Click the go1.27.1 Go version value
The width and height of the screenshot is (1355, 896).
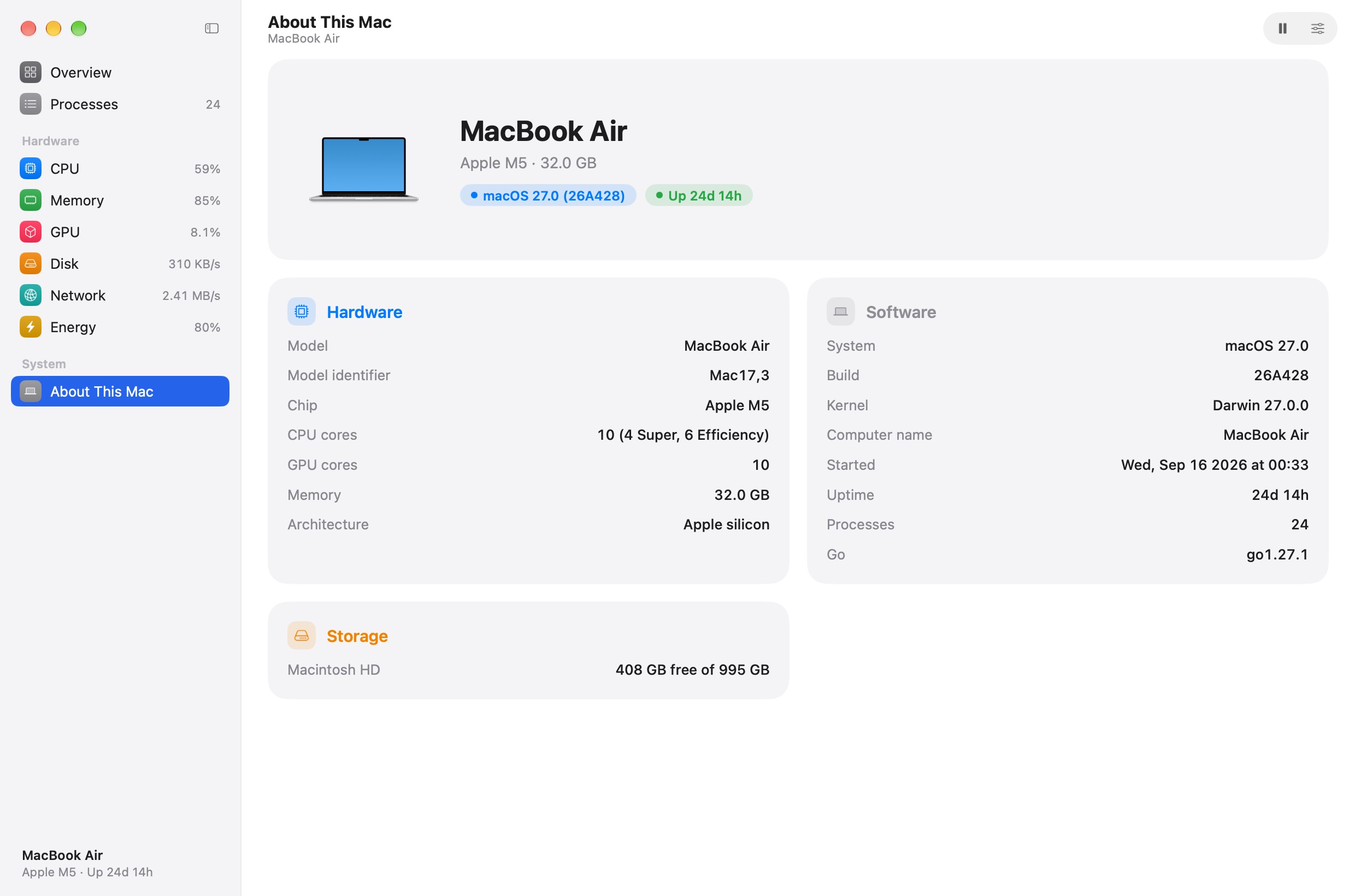coord(1277,555)
